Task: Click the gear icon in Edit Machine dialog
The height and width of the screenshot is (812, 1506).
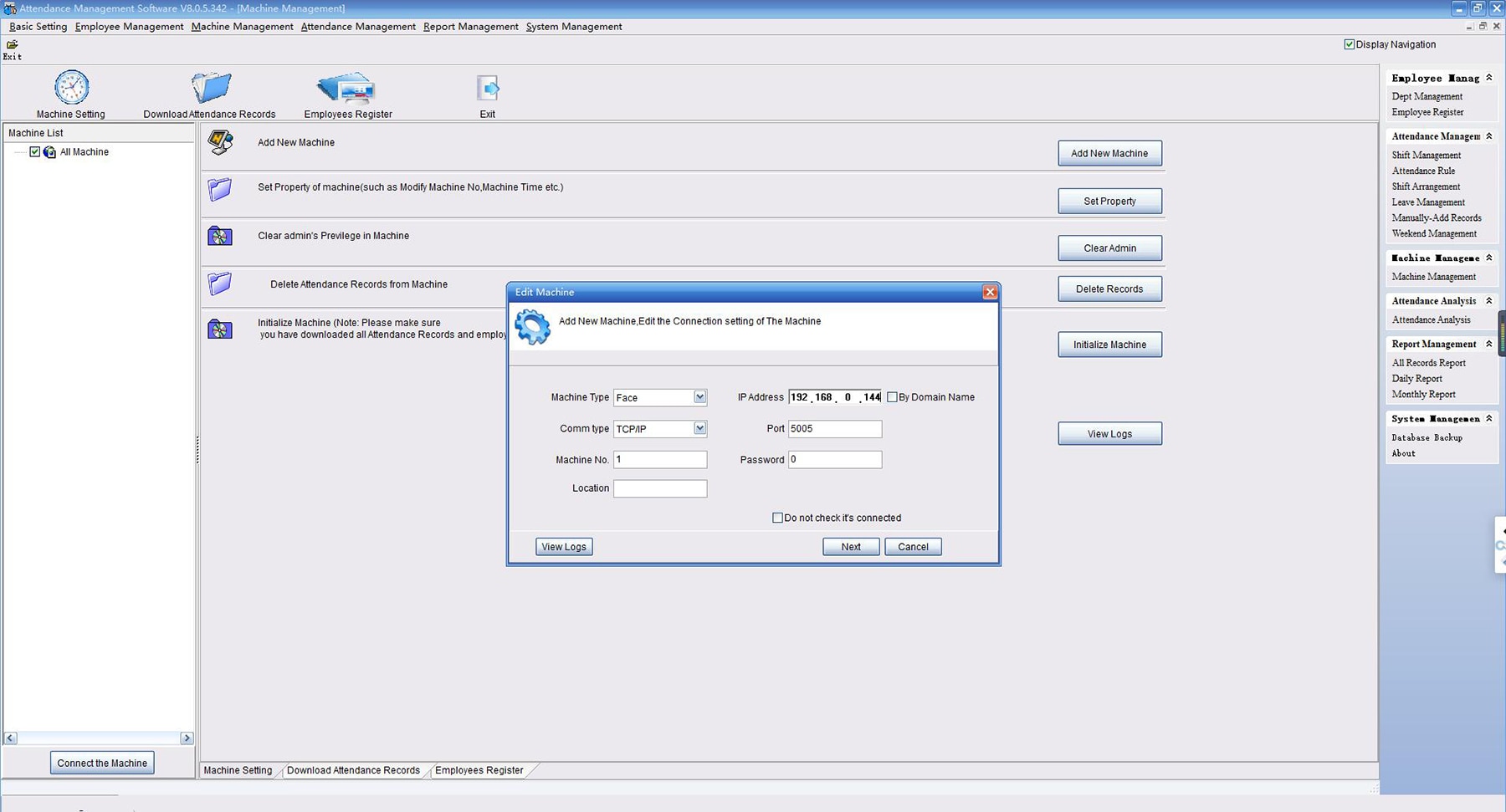Action: 532,326
